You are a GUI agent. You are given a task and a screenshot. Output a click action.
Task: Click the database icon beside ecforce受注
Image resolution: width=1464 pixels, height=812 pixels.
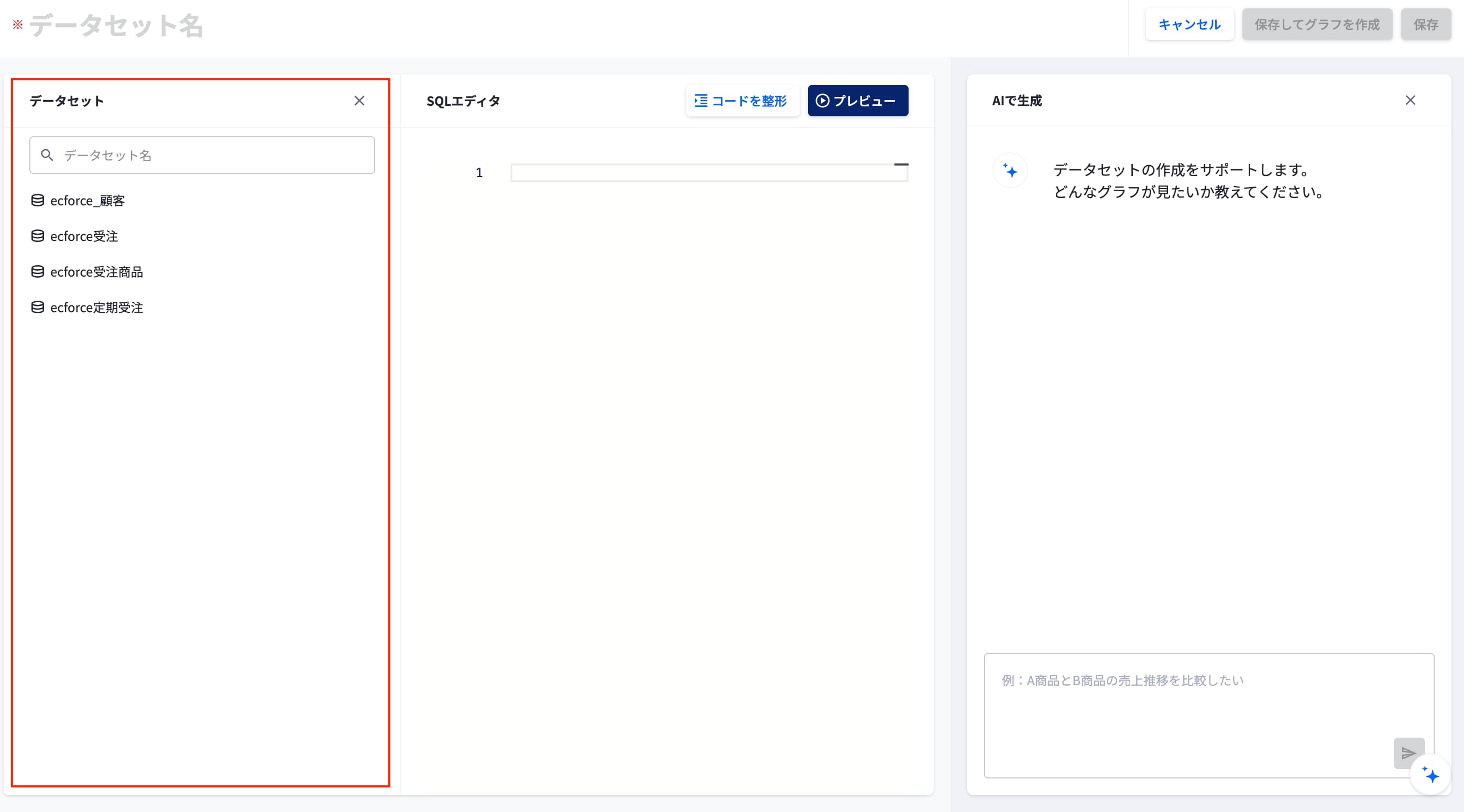(38, 236)
